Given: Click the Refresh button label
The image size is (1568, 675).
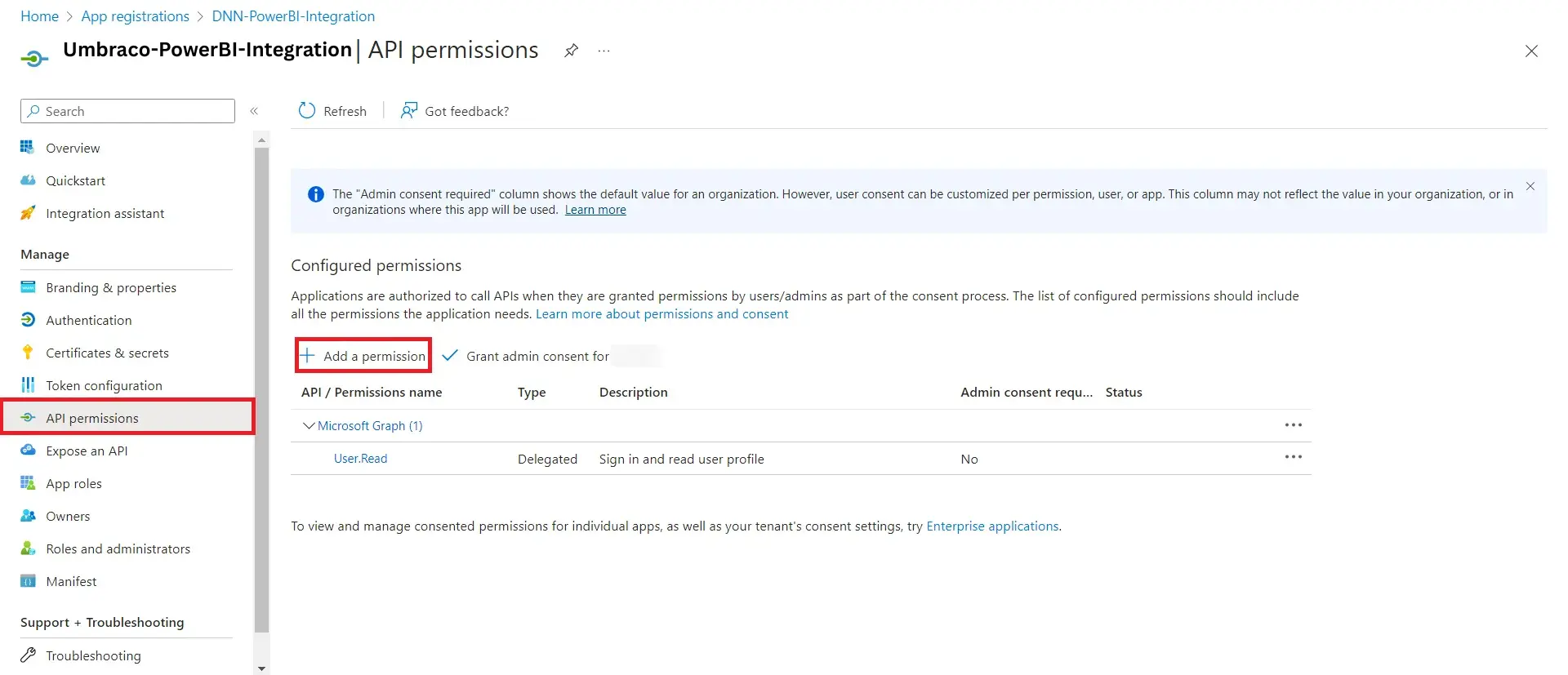Looking at the screenshot, I should [345, 111].
